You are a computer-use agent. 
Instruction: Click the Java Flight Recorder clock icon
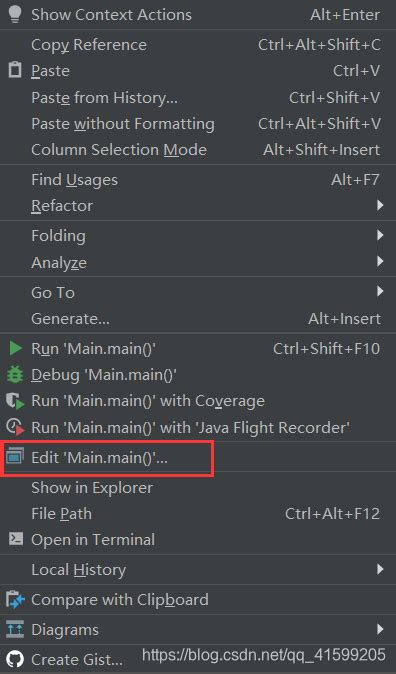point(15,427)
